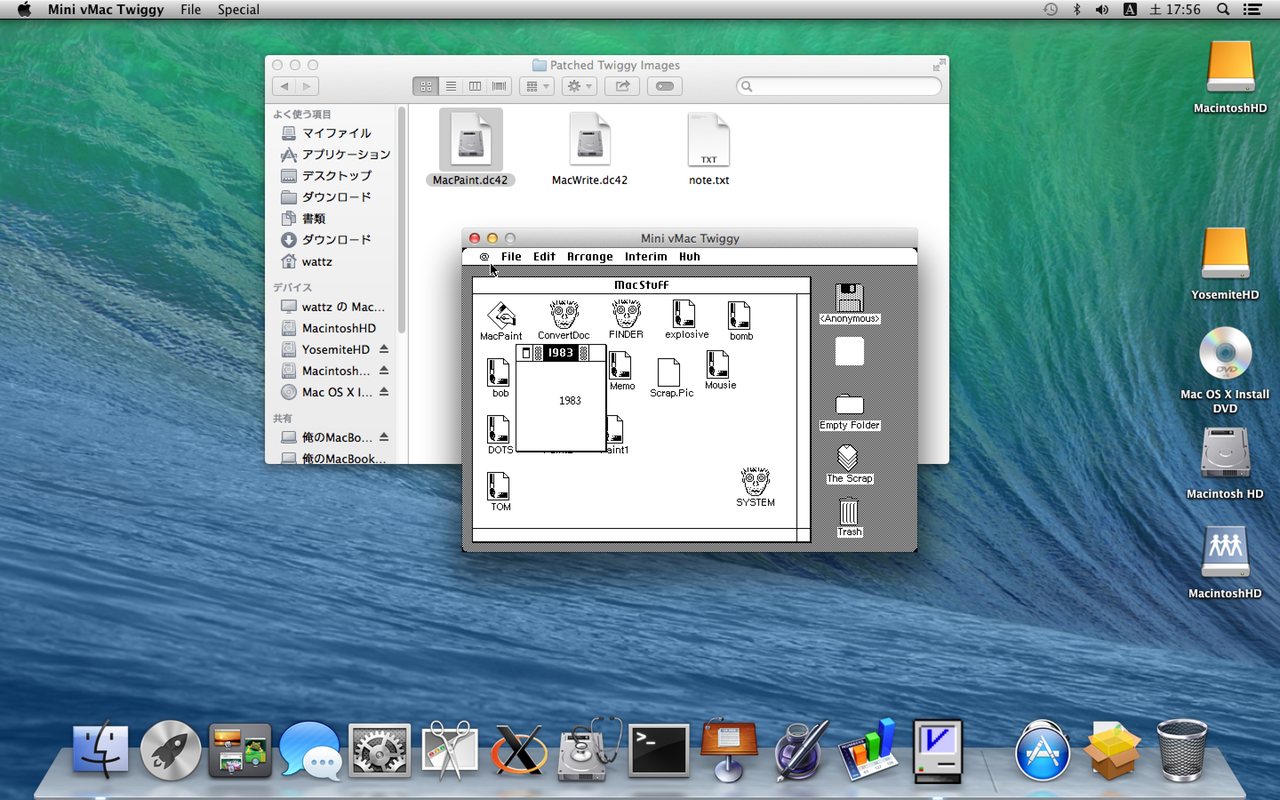
Task: Click the Empty Folder icon
Action: [x=849, y=404]
